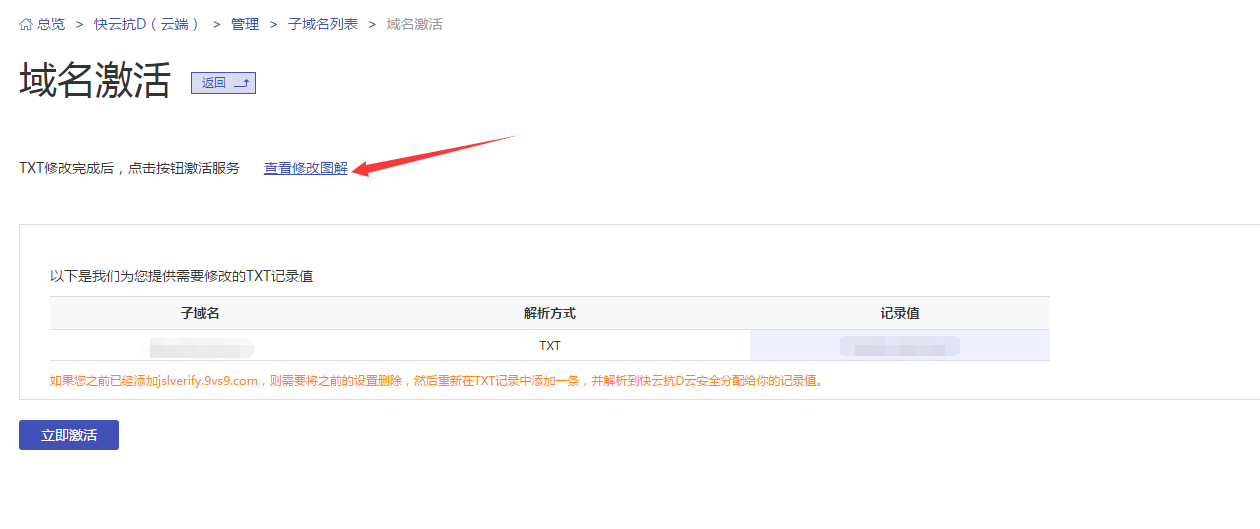Click the blurred subdomain cell
The height and width of the screenshot is (529, 1260).
click(200, 346)
